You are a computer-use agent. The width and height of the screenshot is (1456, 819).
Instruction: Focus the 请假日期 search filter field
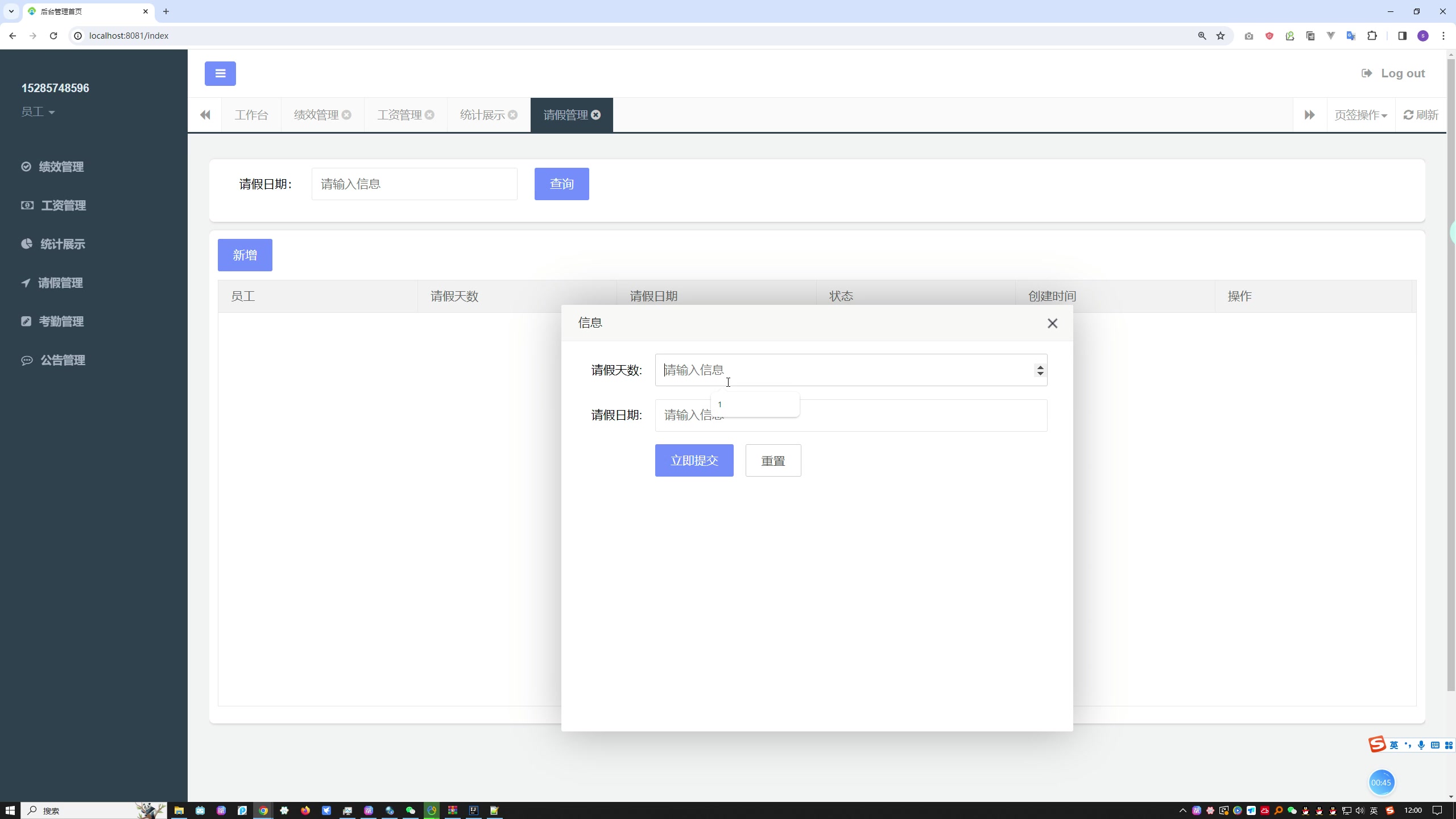pyautogui.click(x=414, y=184)
